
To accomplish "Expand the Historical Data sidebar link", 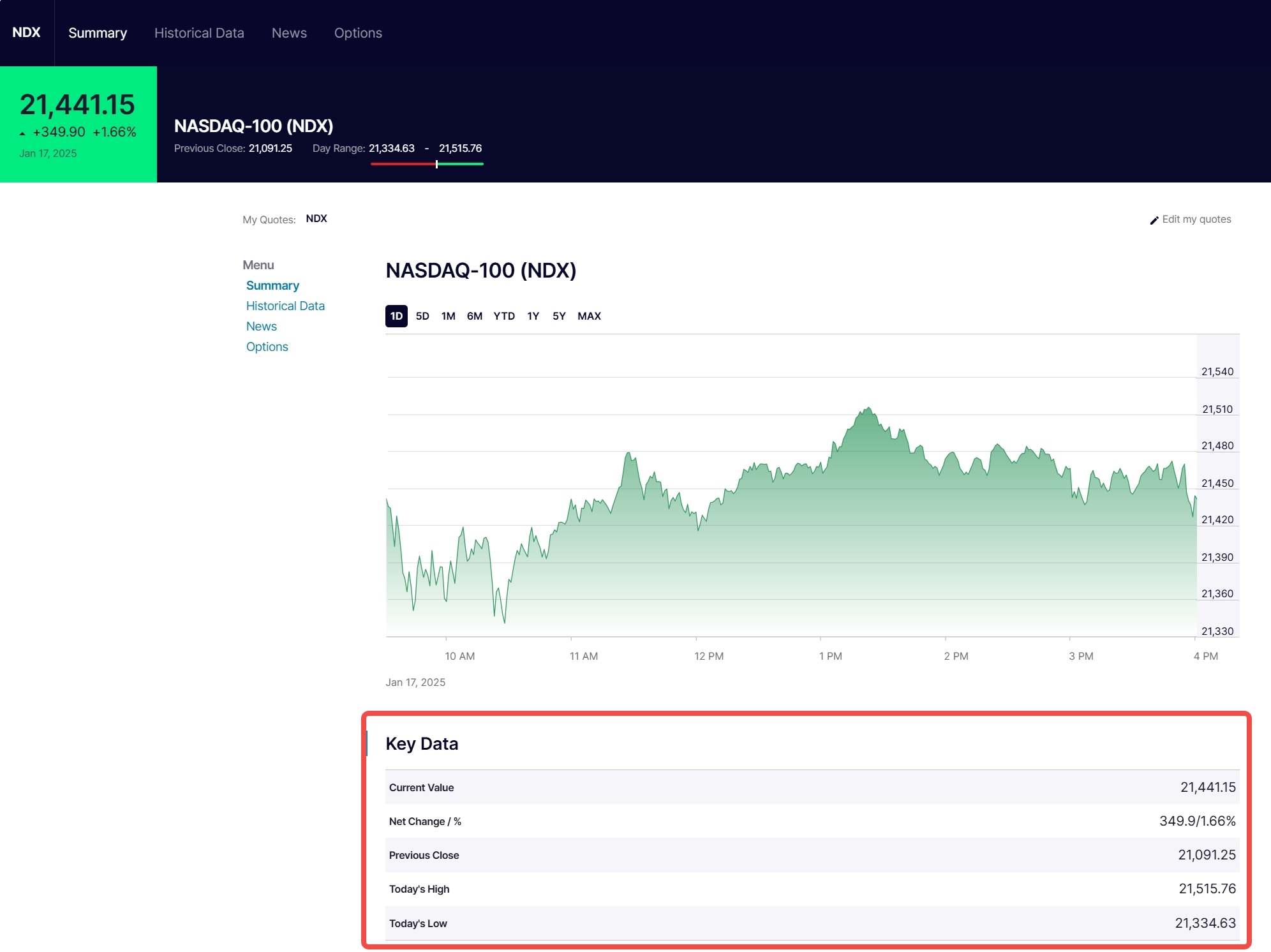I will (x=285, y=305).
